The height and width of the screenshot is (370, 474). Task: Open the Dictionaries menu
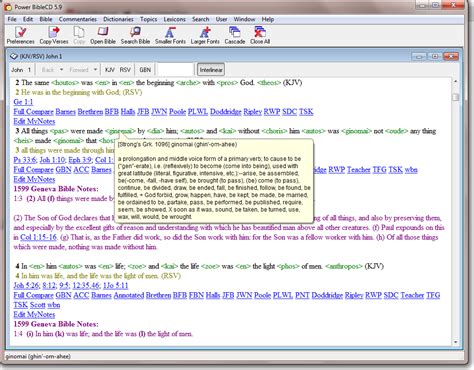point(118,19)
